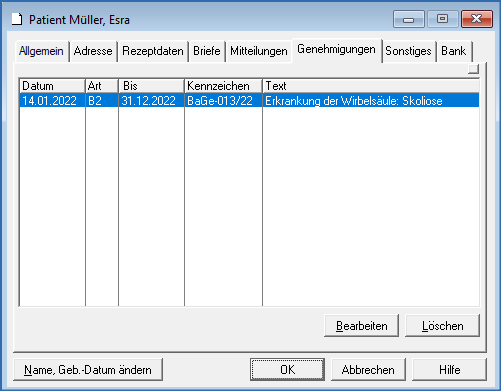The width and height of the screenshot is (501, 391).
Task: Select the Mitteilungen tab
Action: [x=259, y=51]
